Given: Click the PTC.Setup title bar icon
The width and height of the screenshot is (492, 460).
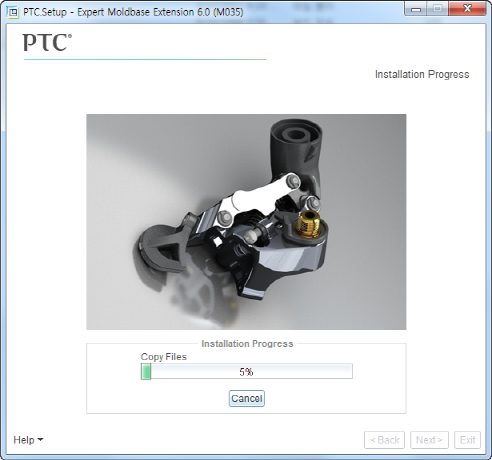Looking at the screenshot, I should tap(13, 12).
